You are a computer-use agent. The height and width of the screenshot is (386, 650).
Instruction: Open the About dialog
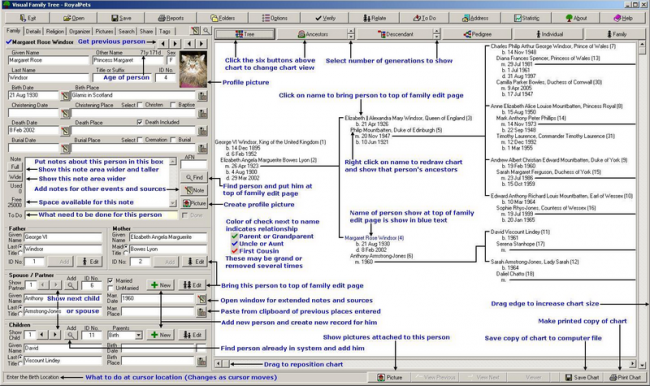[576, 18]
